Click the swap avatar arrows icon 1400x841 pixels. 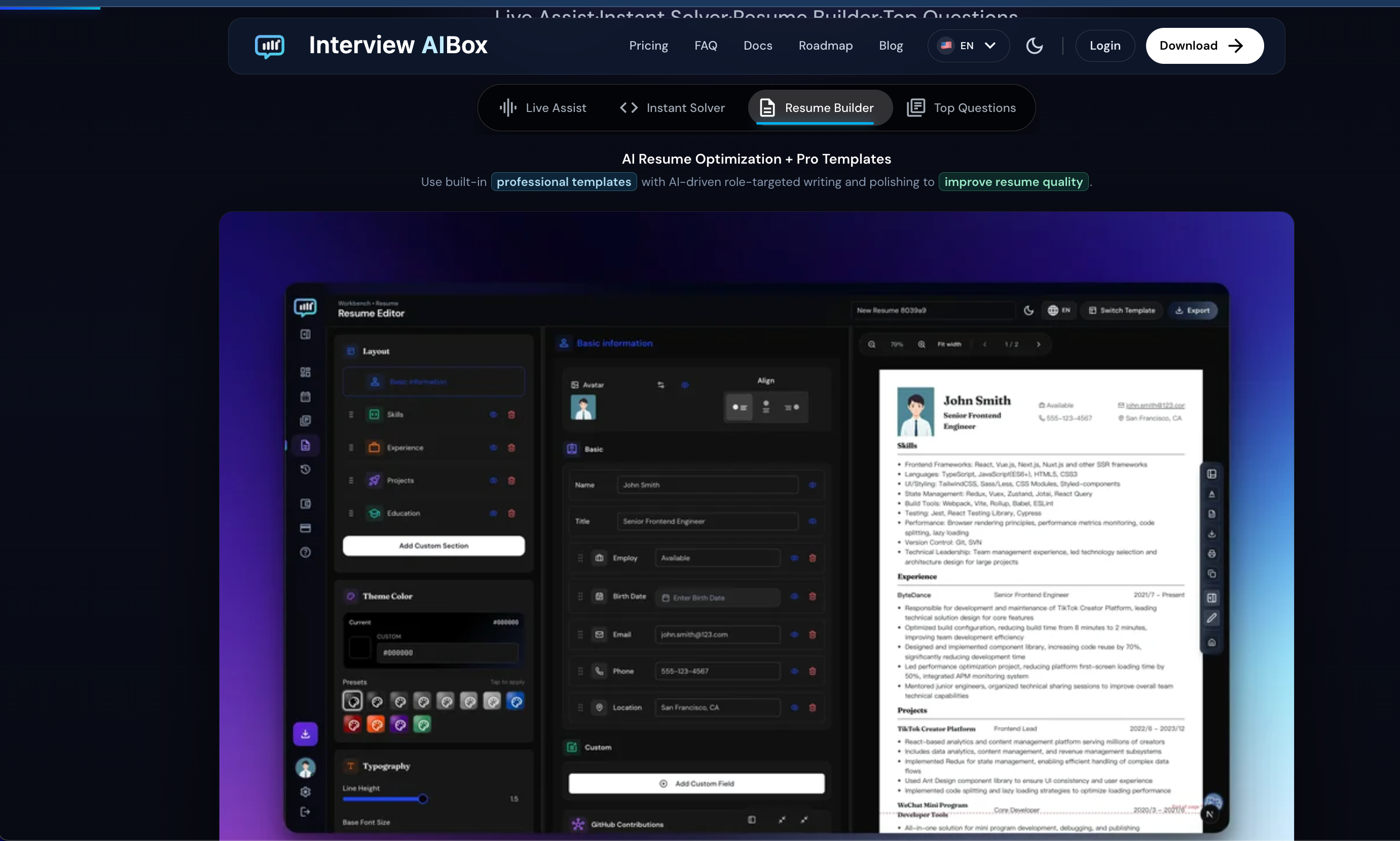pyautogui.click(x=660, y=386)
